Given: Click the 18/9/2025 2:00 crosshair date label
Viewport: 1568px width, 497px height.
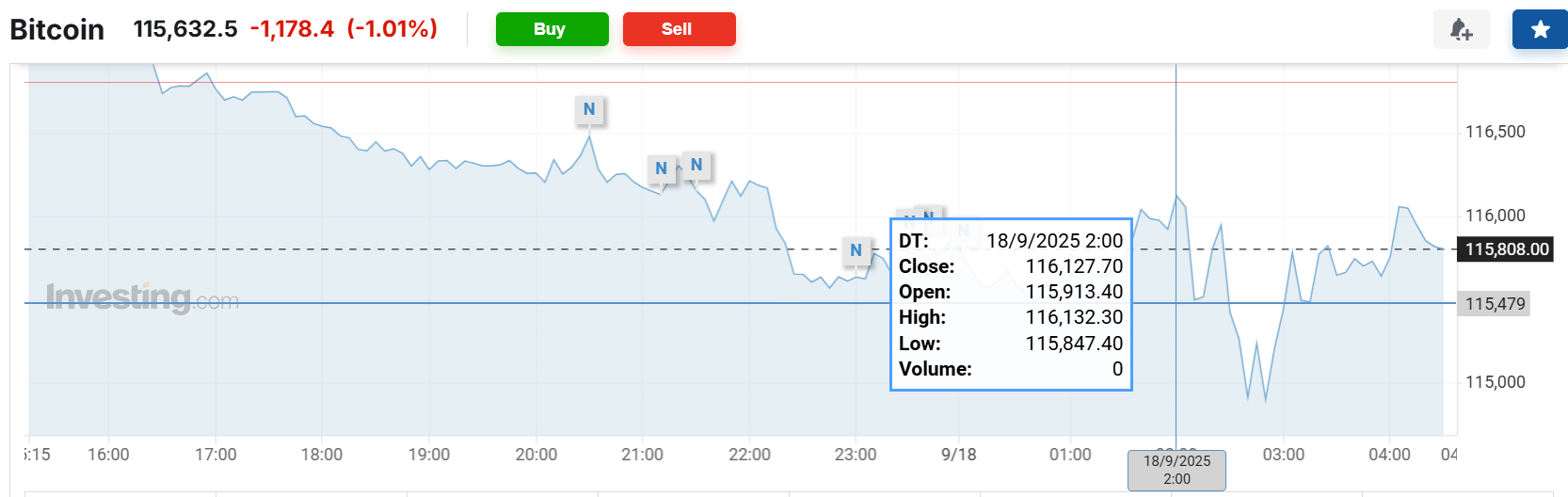Looking at the screenshot, I should pos(1176,470).
